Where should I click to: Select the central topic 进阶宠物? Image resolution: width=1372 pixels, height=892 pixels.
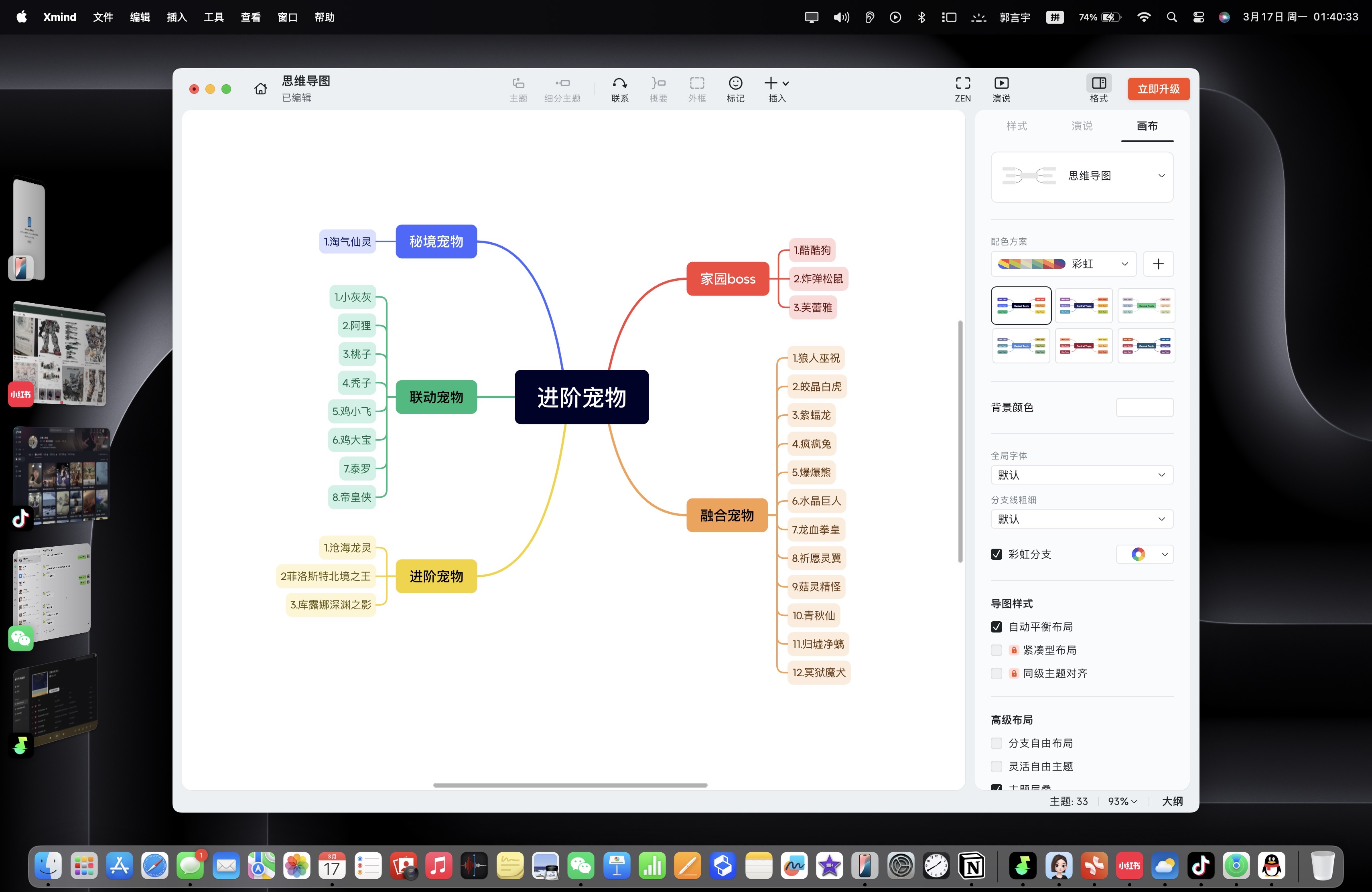tap(581, 397)
